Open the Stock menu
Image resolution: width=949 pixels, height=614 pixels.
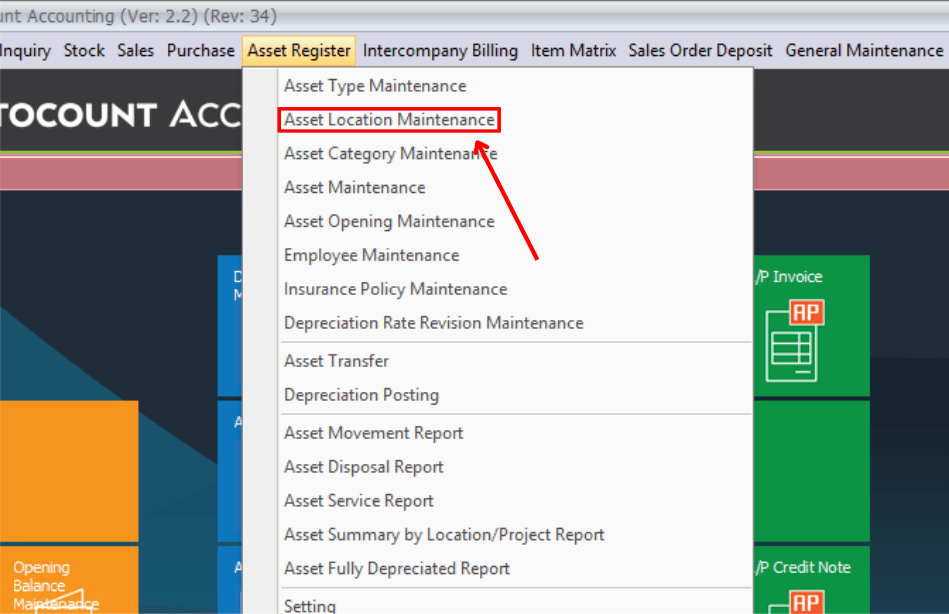pos(84,50)
